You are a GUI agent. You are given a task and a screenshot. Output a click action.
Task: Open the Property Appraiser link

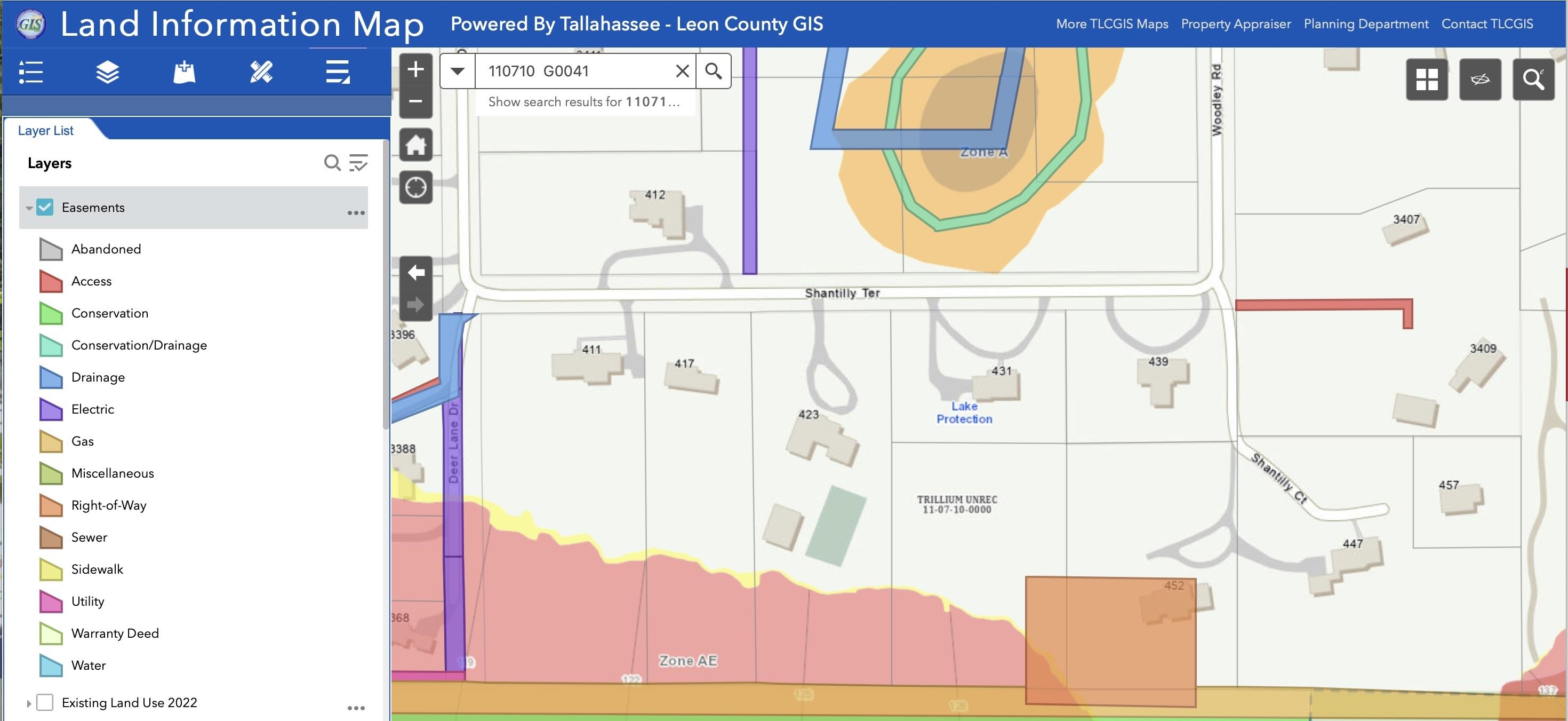point(1235,24)
